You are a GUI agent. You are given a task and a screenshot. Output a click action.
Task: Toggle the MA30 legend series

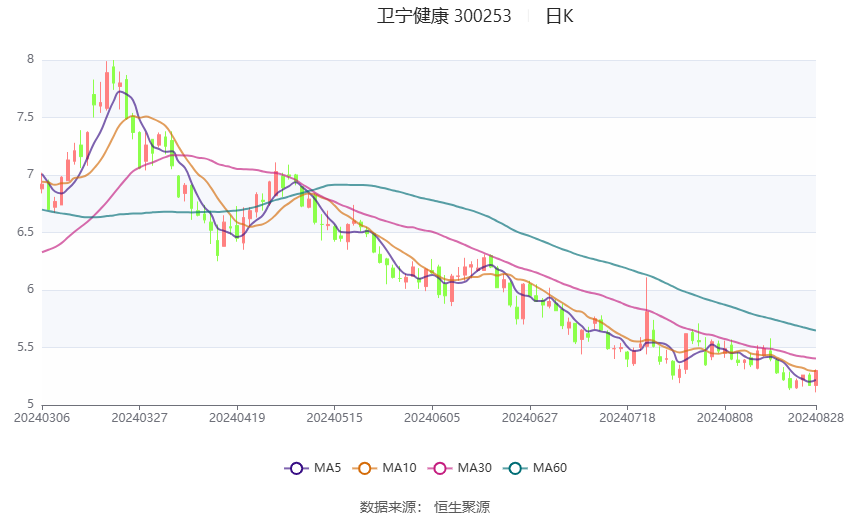(x=460, y=468)
